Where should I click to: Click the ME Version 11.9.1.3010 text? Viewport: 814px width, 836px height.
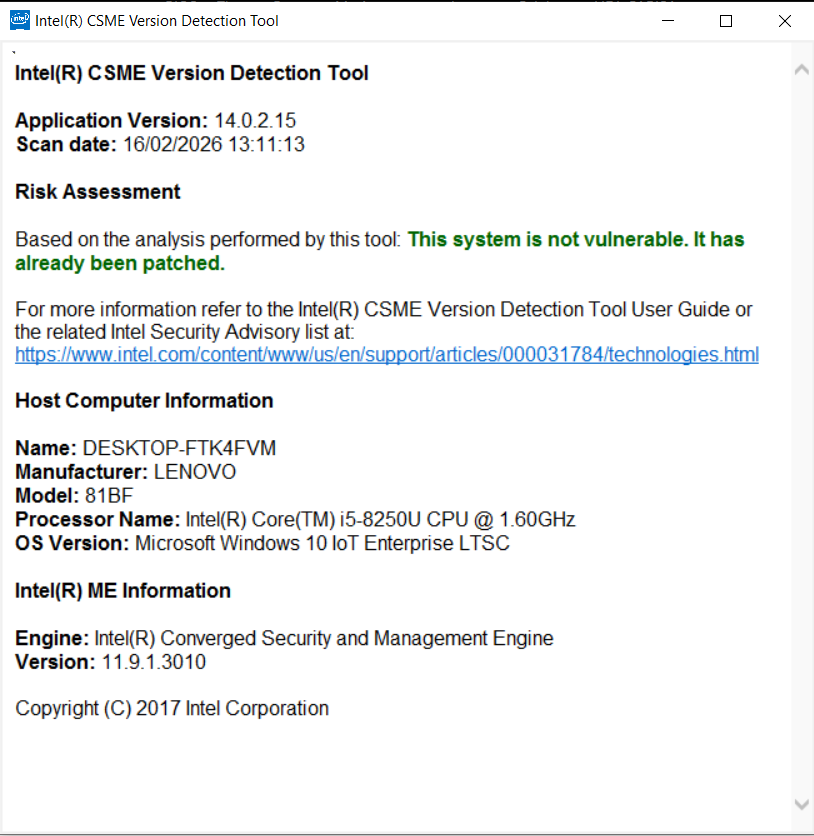[154, 662]
